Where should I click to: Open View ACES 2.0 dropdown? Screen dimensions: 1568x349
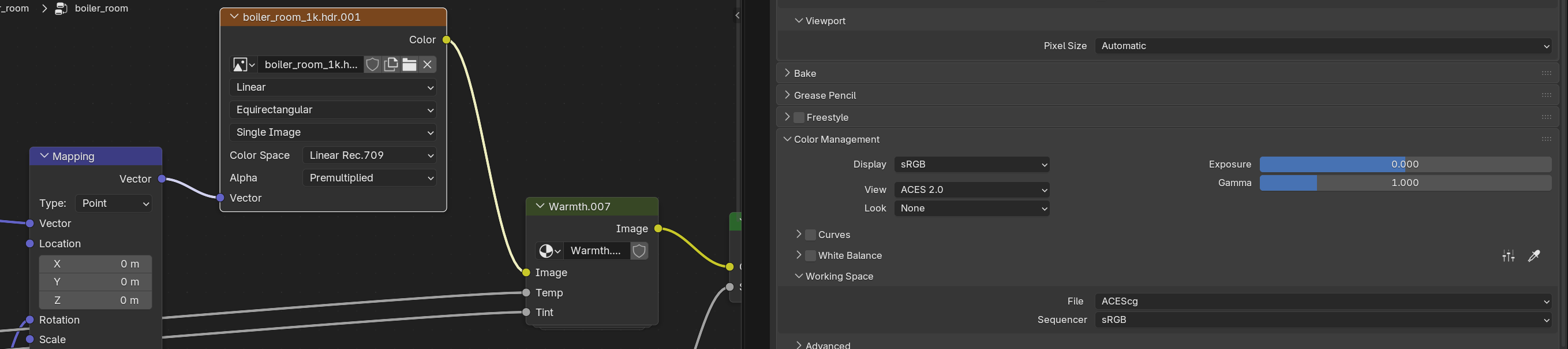[x=972, y=190]
